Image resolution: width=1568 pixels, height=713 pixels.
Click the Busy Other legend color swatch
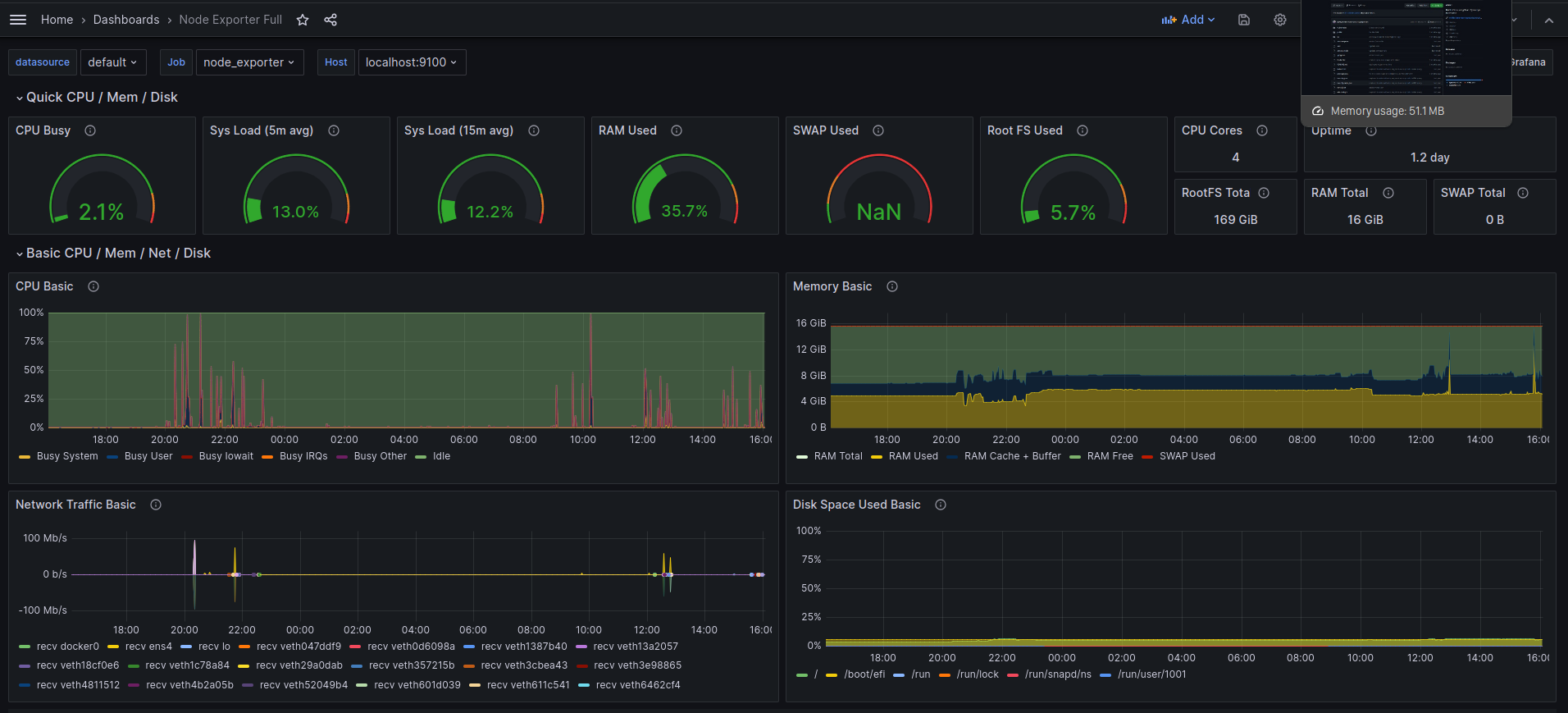342,457
